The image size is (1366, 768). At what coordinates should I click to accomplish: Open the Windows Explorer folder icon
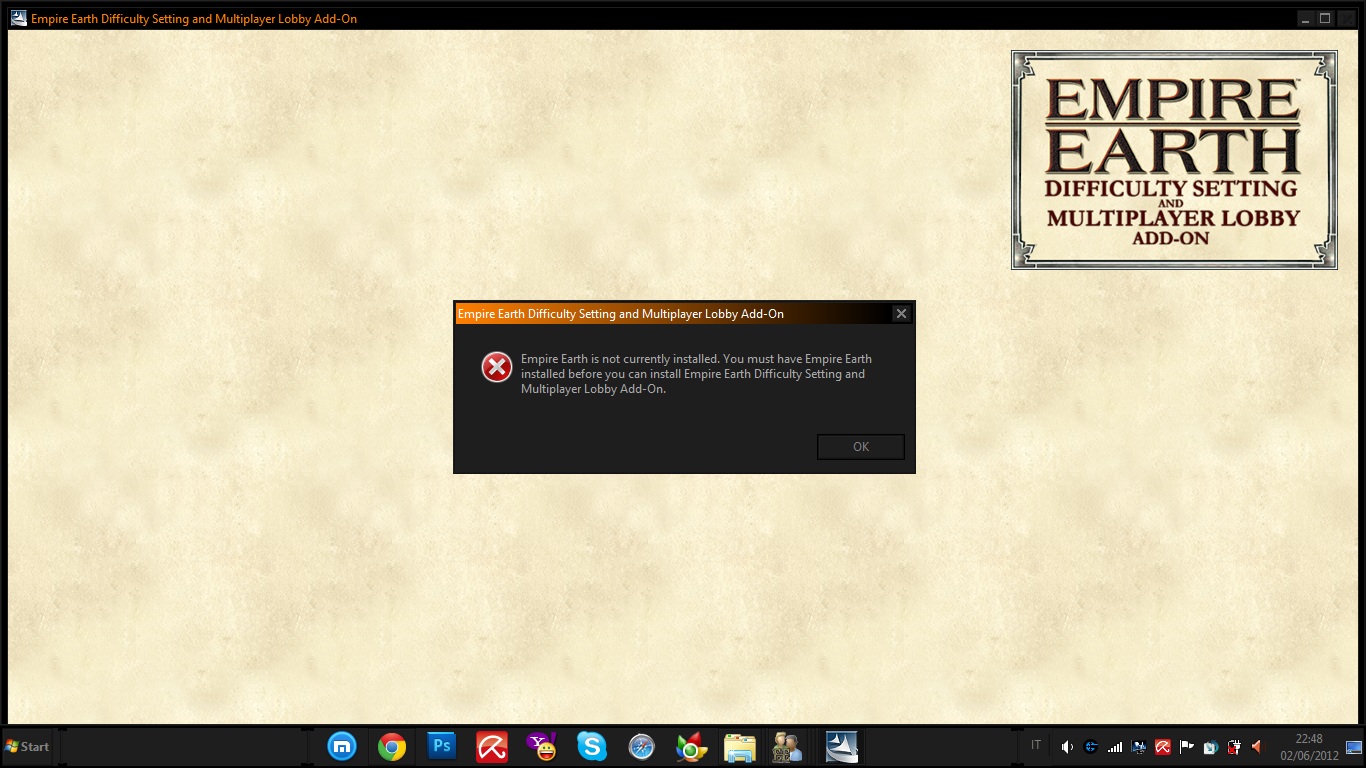740,747
